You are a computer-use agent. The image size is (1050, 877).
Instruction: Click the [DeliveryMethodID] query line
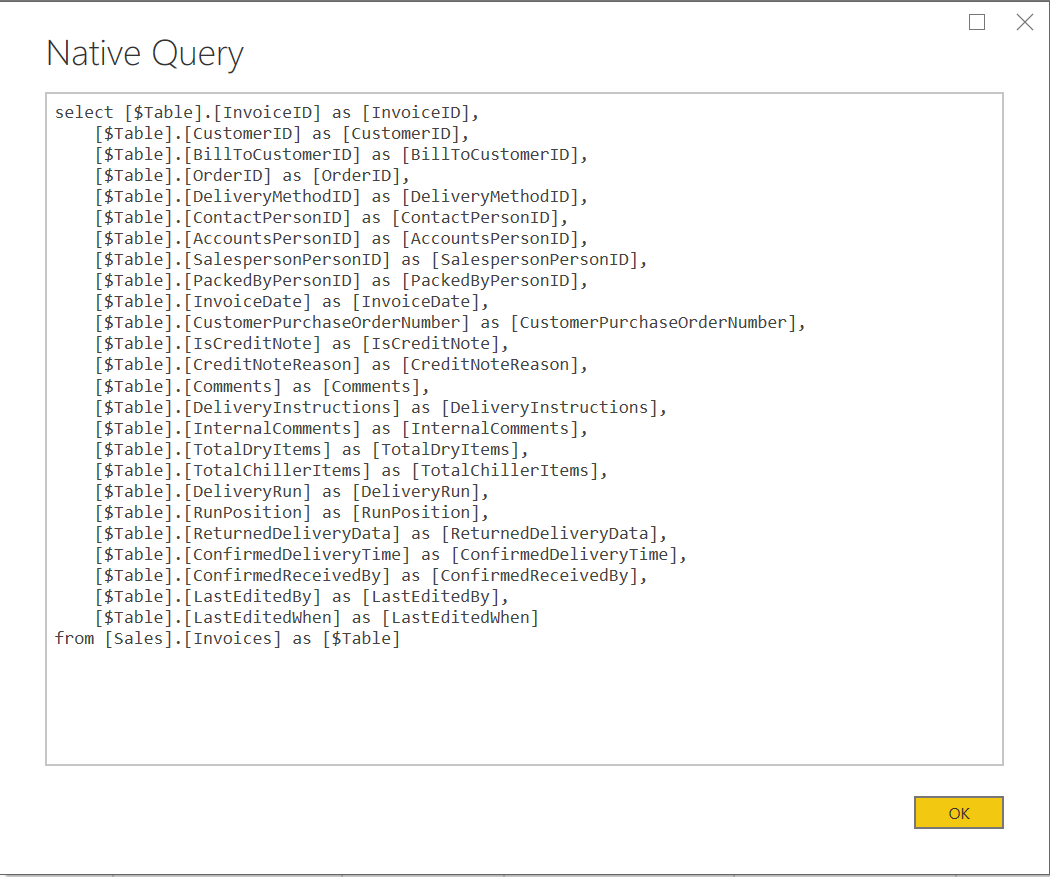coord(341,197)
